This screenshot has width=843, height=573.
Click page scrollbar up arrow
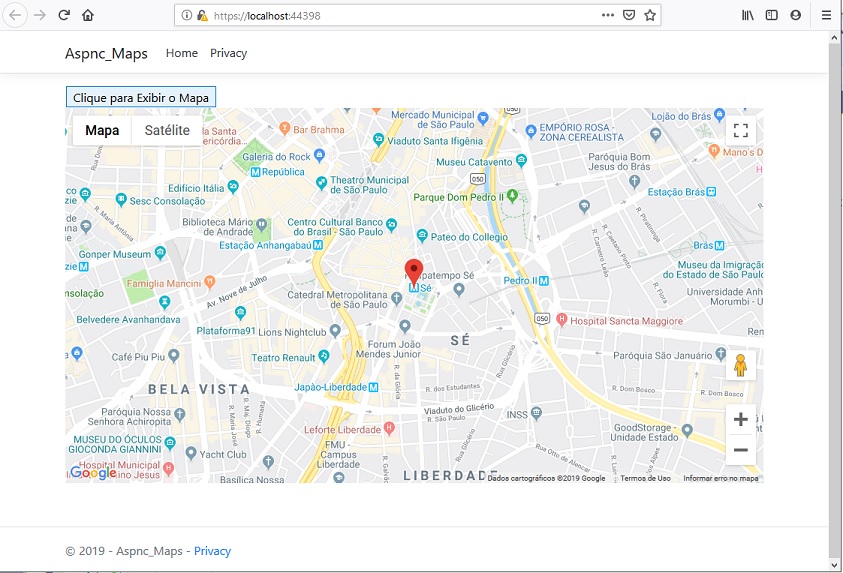click(x=834, y=38)
